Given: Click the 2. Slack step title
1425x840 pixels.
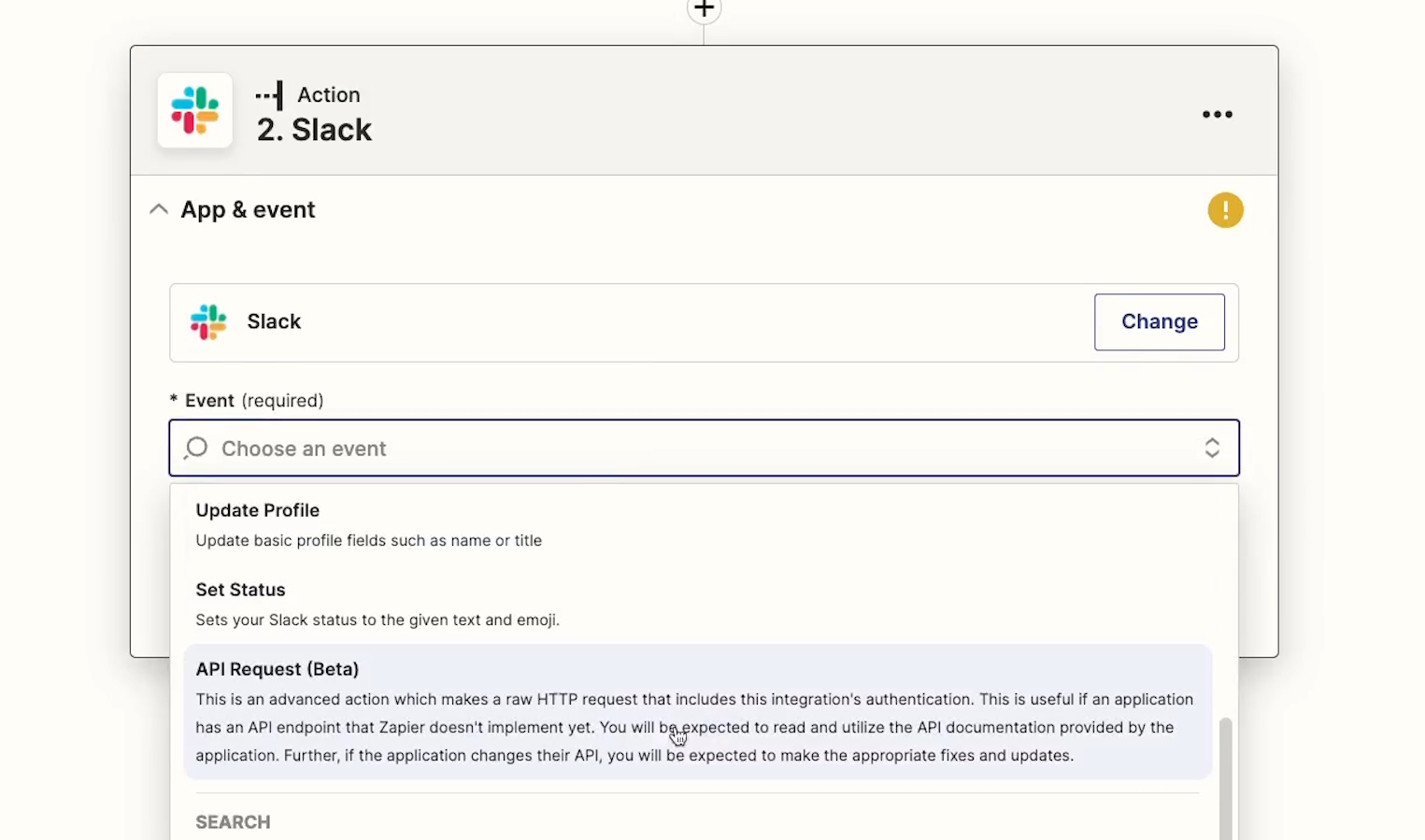Looking at the screenshot, I should [x=314, y=130].
